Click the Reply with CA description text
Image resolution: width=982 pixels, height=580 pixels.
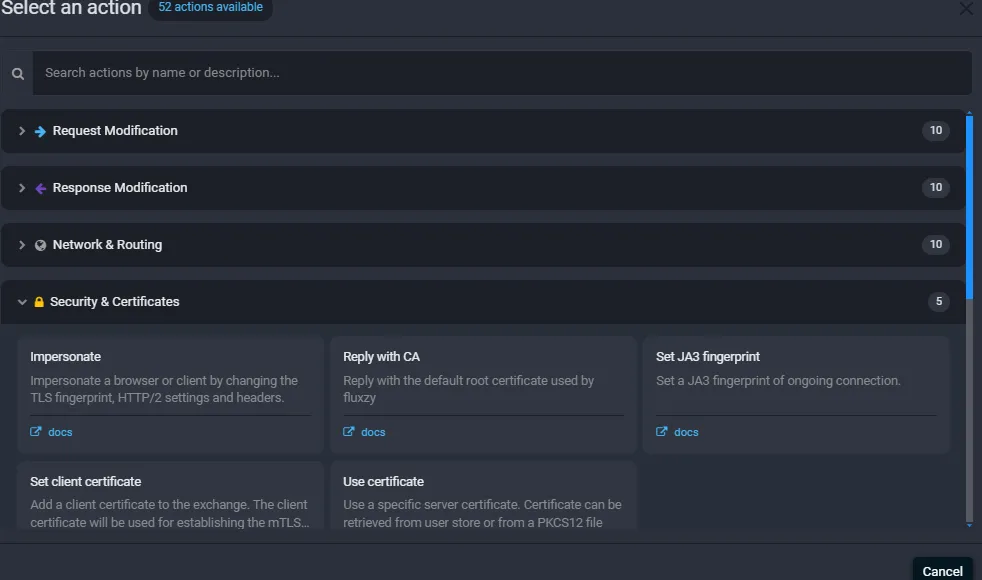pos(468,389)
